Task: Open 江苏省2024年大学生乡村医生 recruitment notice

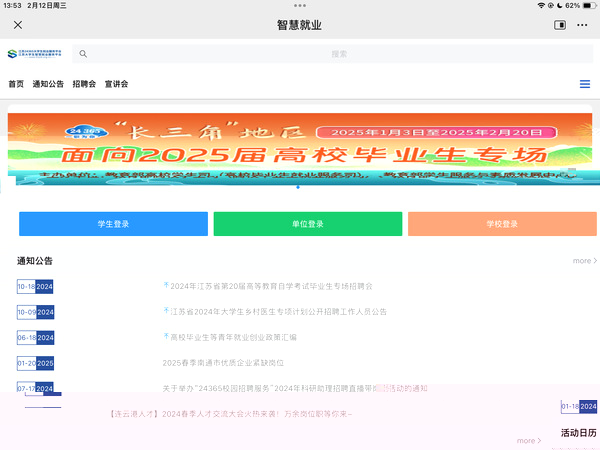Action: [x=277, y=311]
